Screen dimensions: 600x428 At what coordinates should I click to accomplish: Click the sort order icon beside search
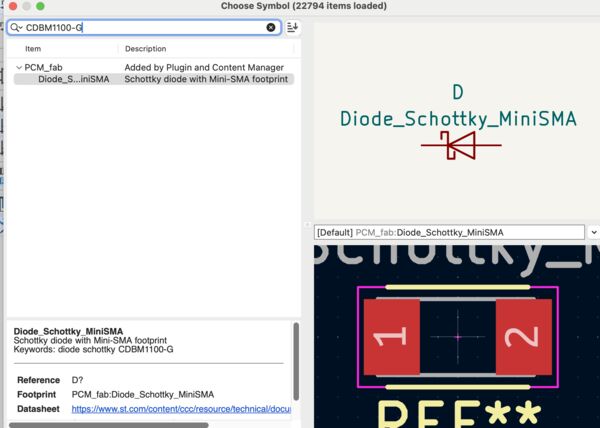point(292,27)
